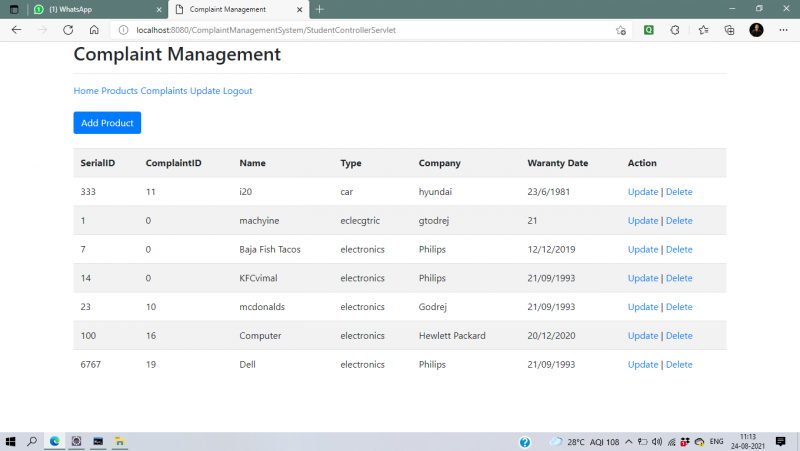Viewport: 800px width, 451px height.
Task: Open the green Q extension icon
Action: (x=648, y=30)
